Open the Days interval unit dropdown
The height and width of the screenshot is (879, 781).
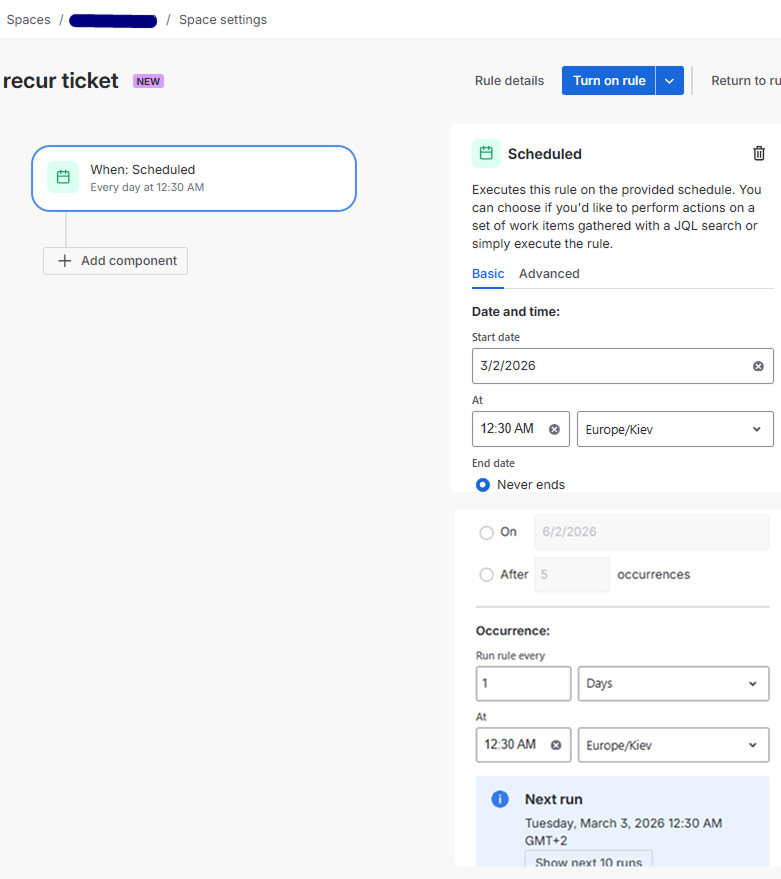coord(673,684)
